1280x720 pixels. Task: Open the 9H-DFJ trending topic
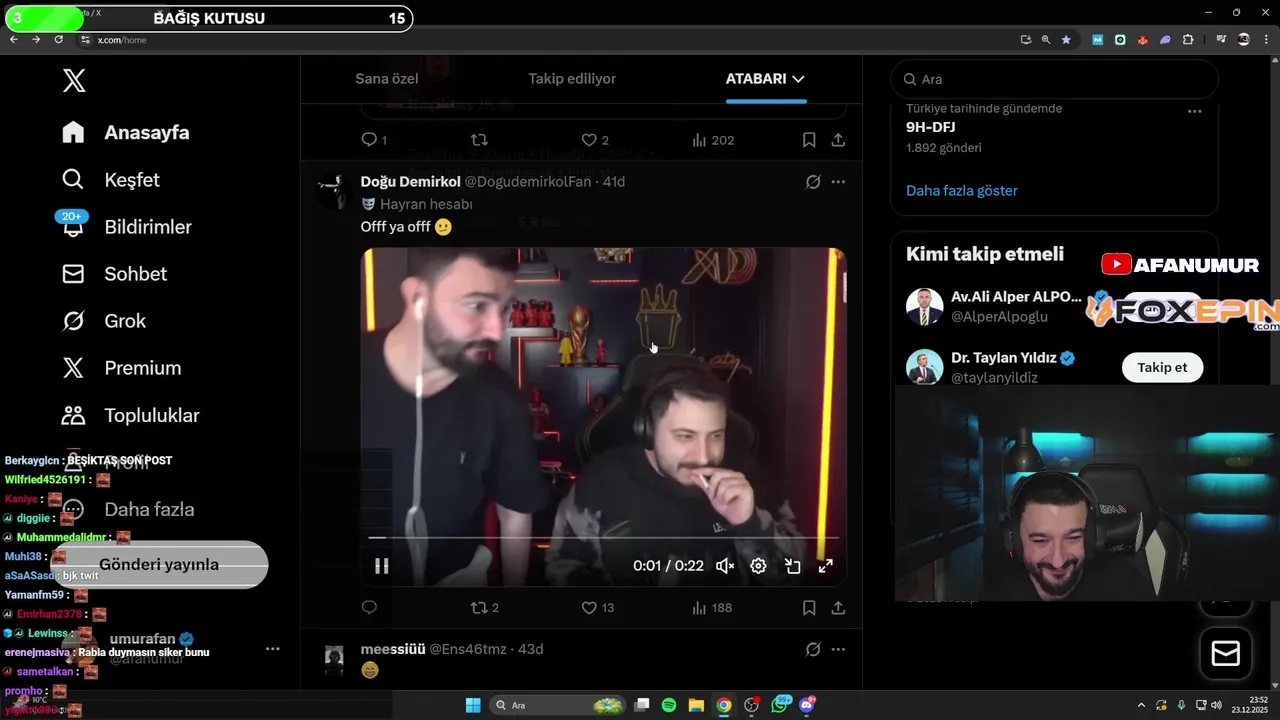coord(932,127)
